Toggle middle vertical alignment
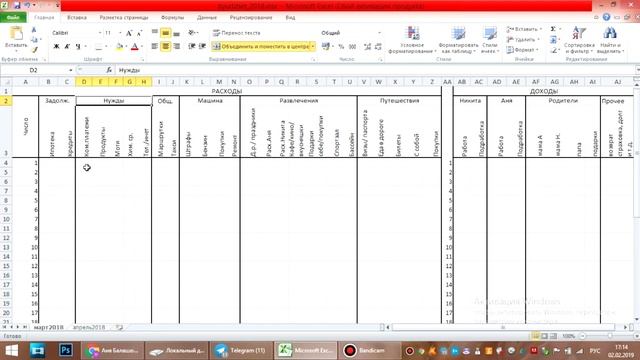 coord(165,33)
